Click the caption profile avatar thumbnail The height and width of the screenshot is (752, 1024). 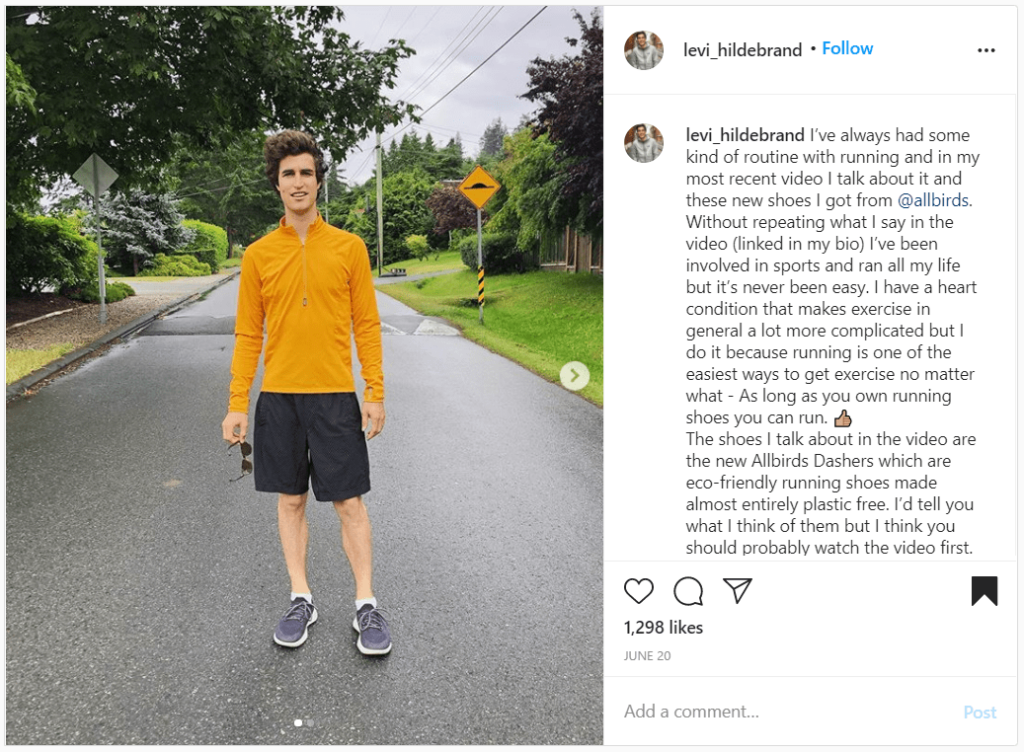click(x=644, y=143)
